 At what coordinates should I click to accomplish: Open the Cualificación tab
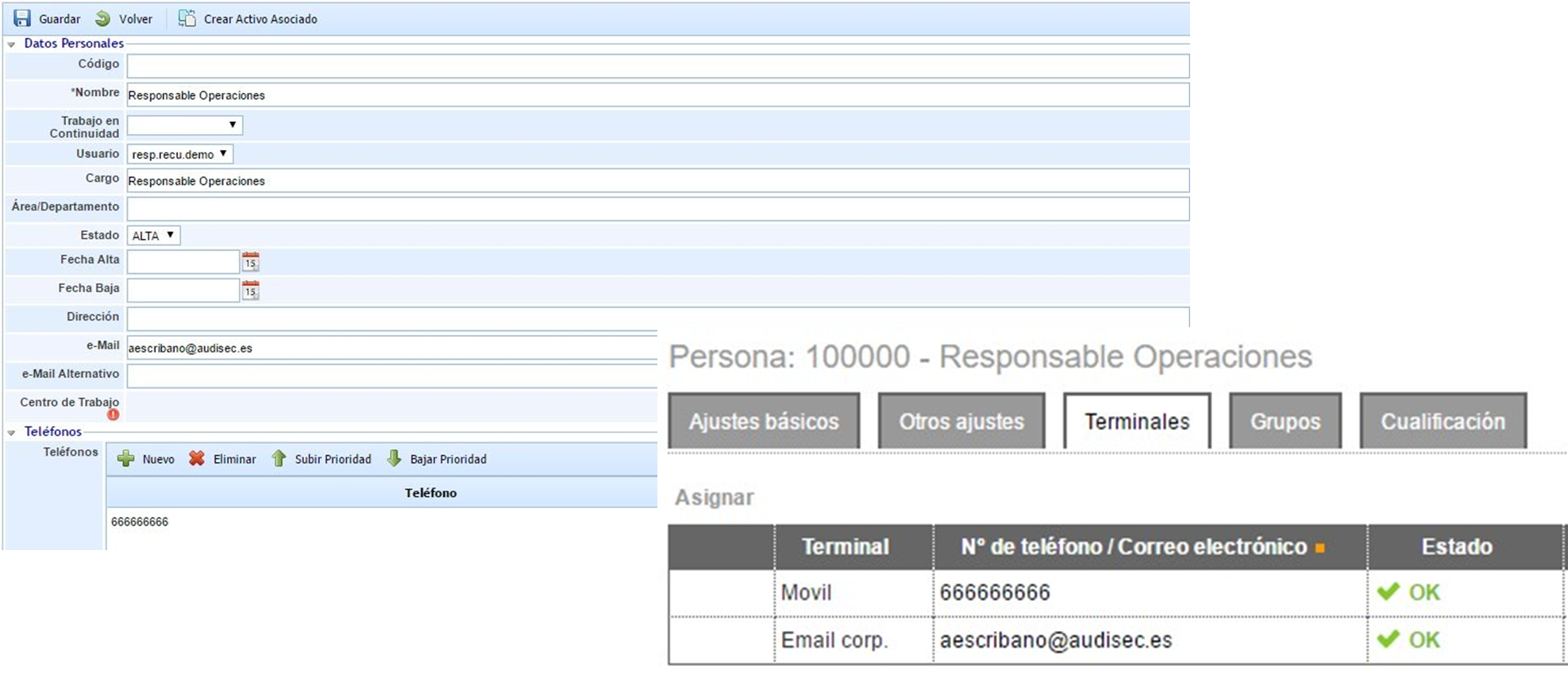click(x=1443, y=422)
